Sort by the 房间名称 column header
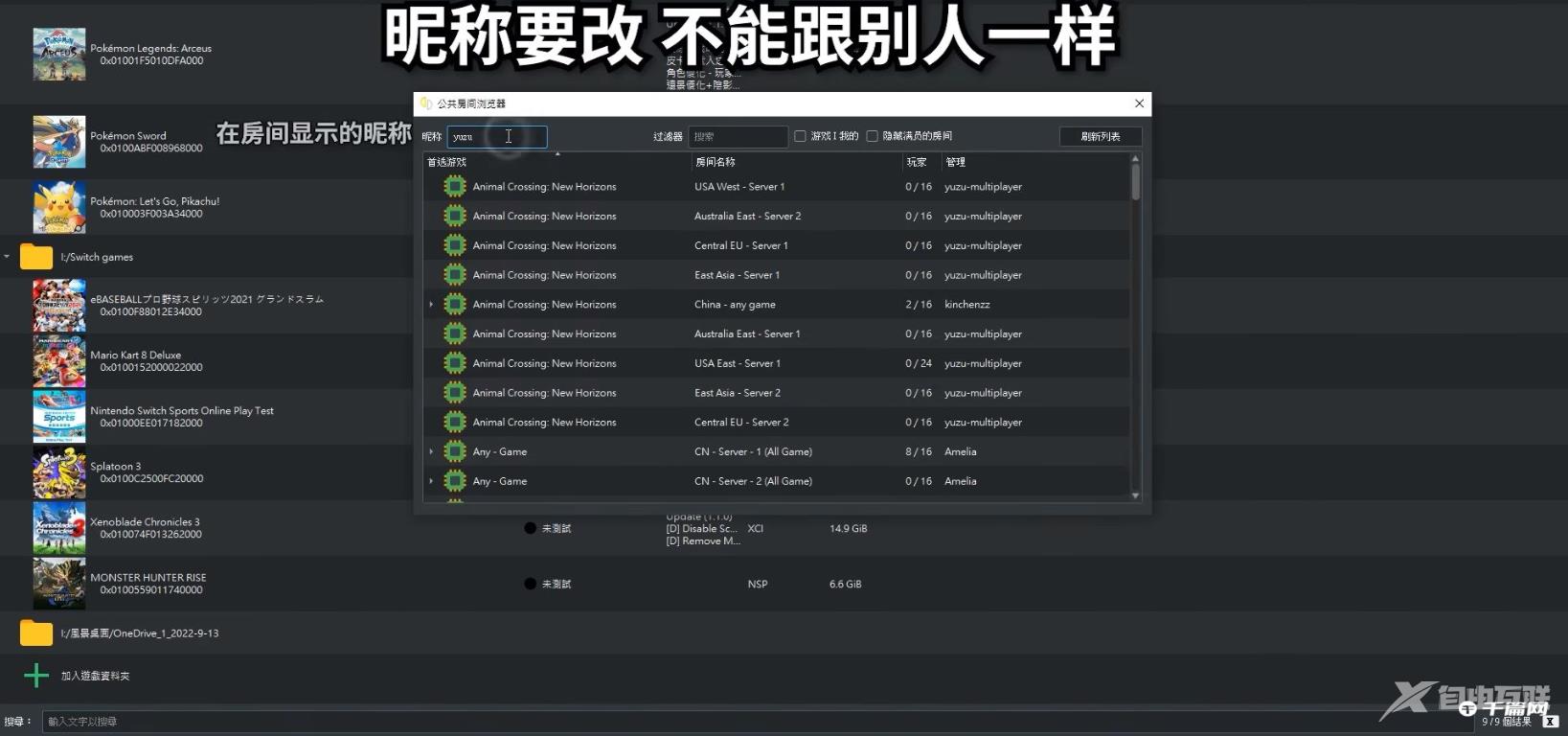The width and height of the screenshot is (1568, 736). click(797, 162)
